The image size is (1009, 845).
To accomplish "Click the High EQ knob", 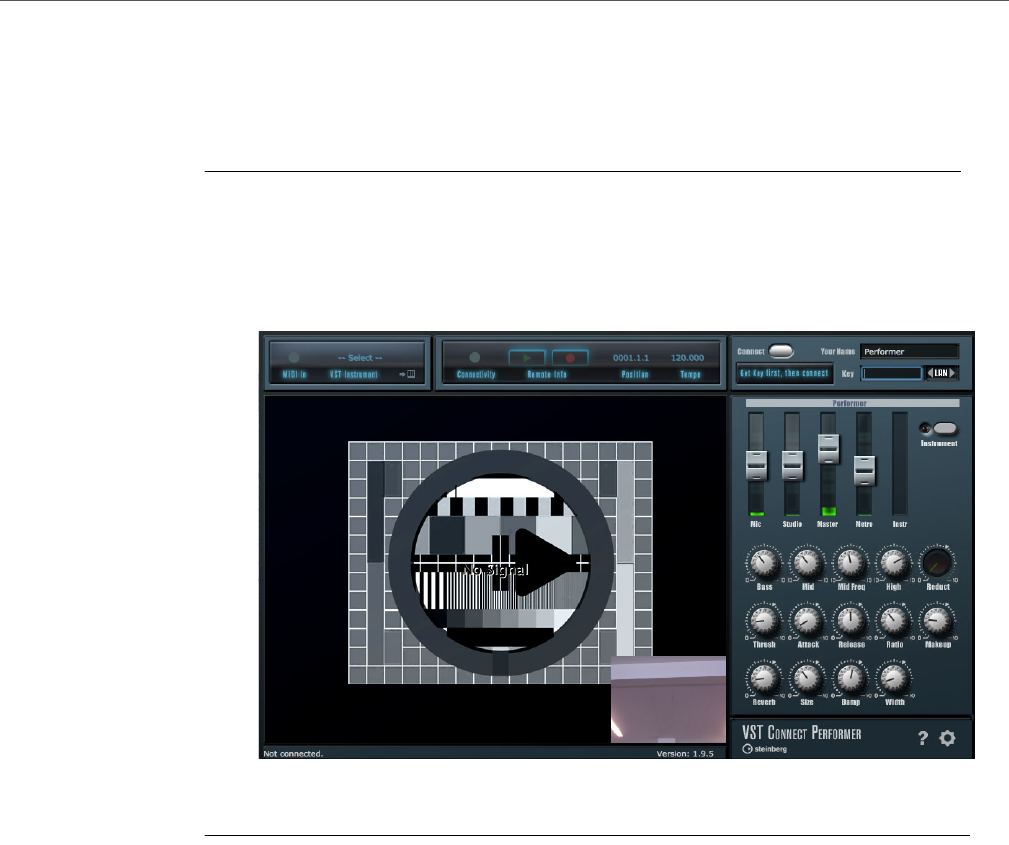I will 894,564.
